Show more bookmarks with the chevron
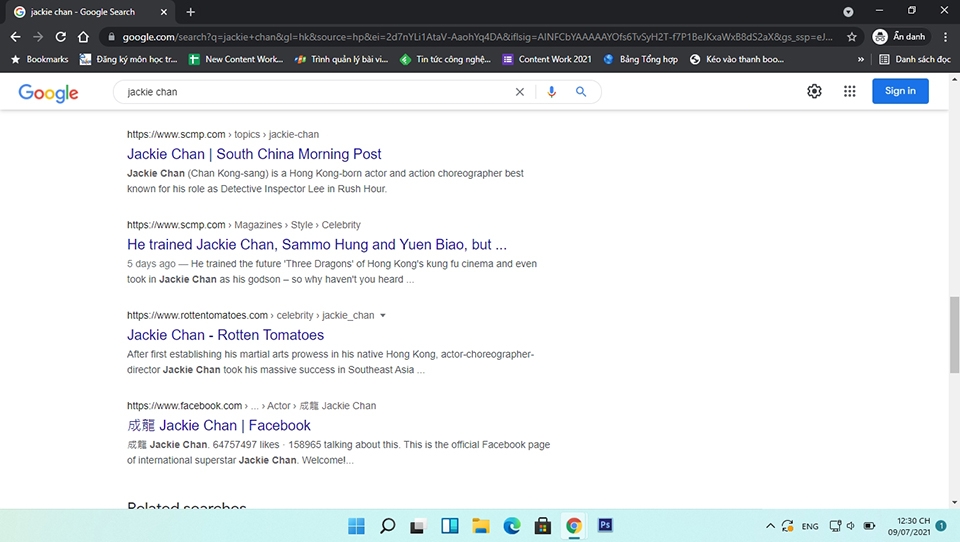960x542 pixels. [x=861, y=59]
